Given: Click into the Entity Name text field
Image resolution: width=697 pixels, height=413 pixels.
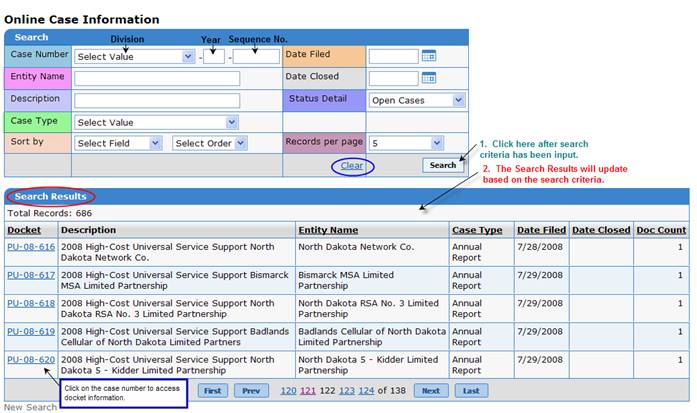Looking at the screenshot, I should 157,79.
